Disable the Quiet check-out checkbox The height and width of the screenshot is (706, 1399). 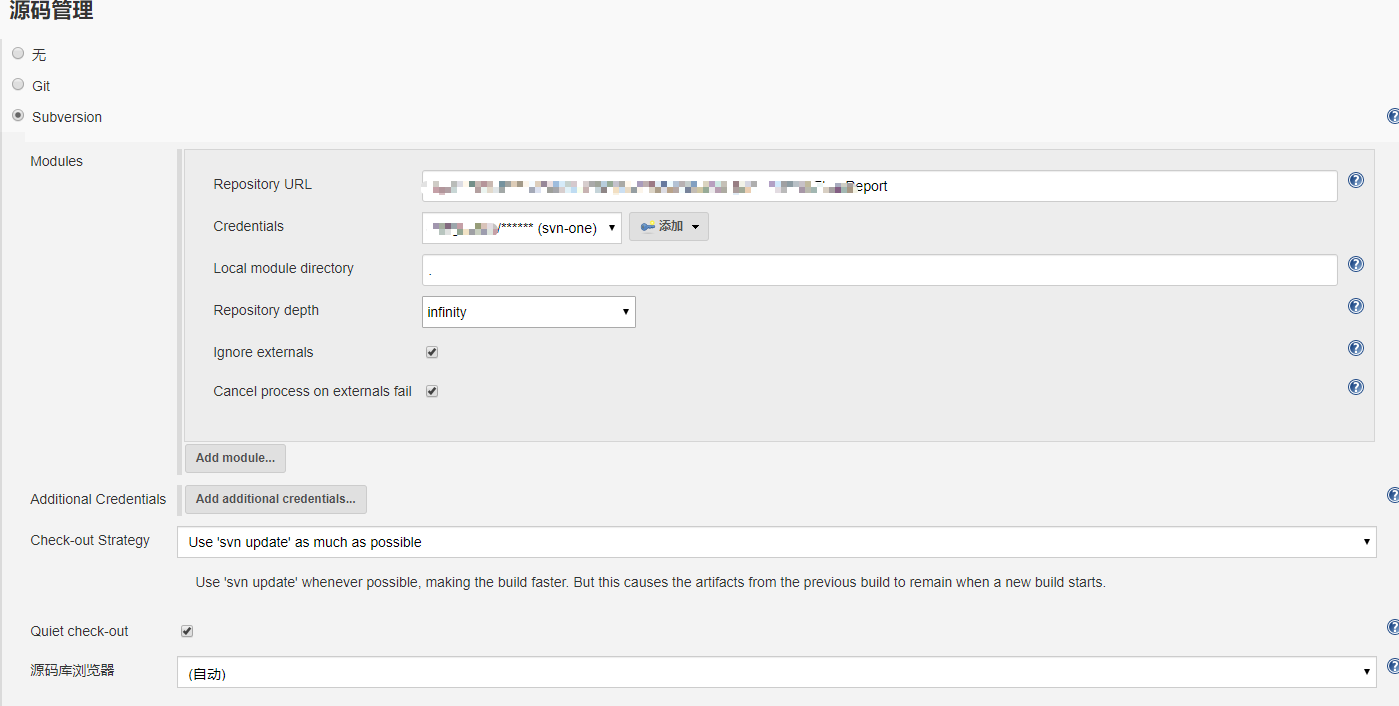[187, 631]
